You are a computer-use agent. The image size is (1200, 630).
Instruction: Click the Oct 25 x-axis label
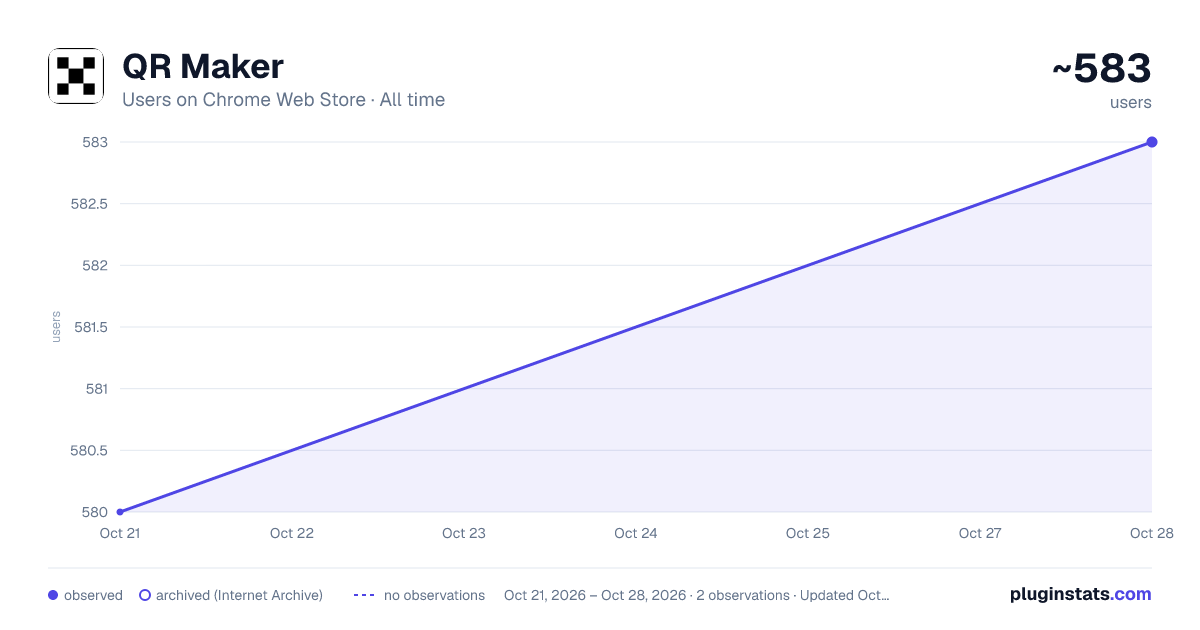pyautogui.click(x=808, y=533)
